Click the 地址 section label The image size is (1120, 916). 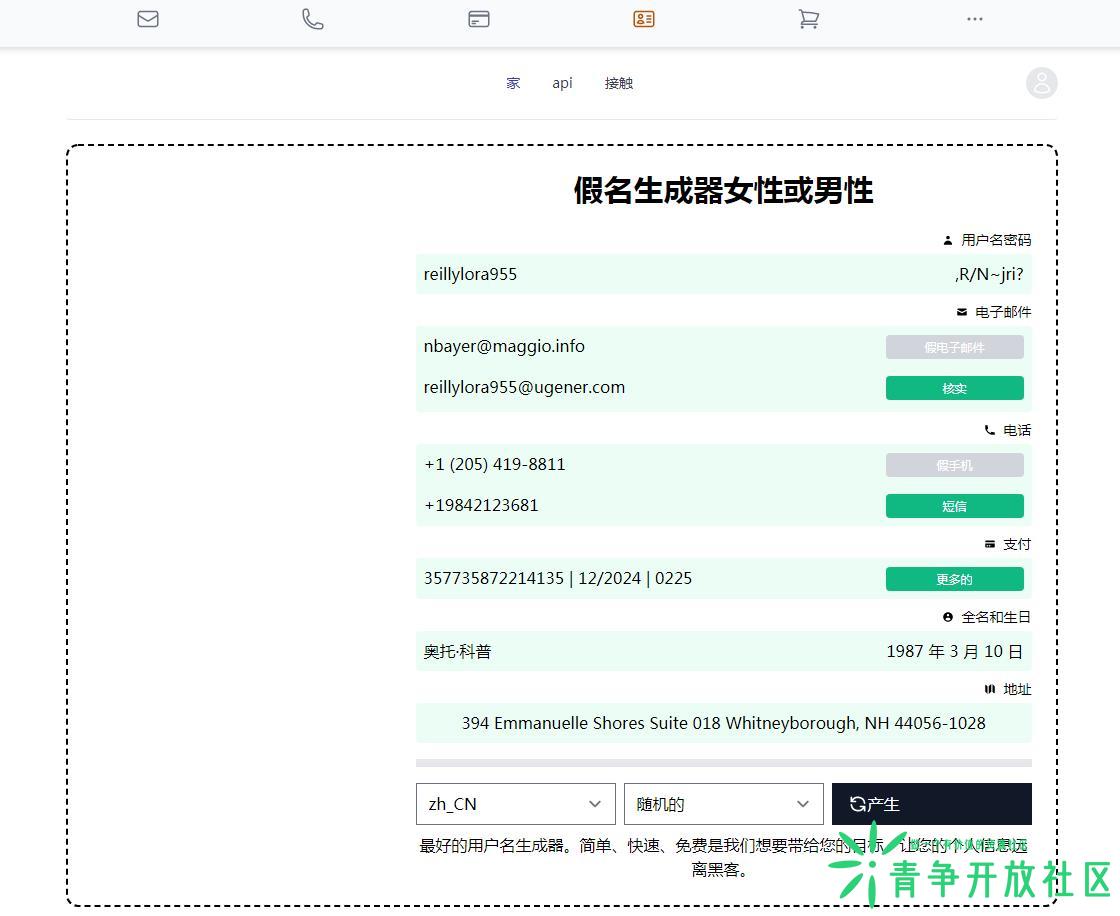pyautogui.click(x=1016, y=690)
